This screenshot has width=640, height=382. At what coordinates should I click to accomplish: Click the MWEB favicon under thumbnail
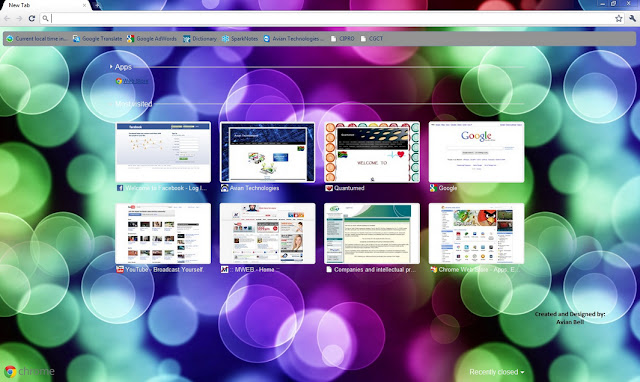[224, 270]
